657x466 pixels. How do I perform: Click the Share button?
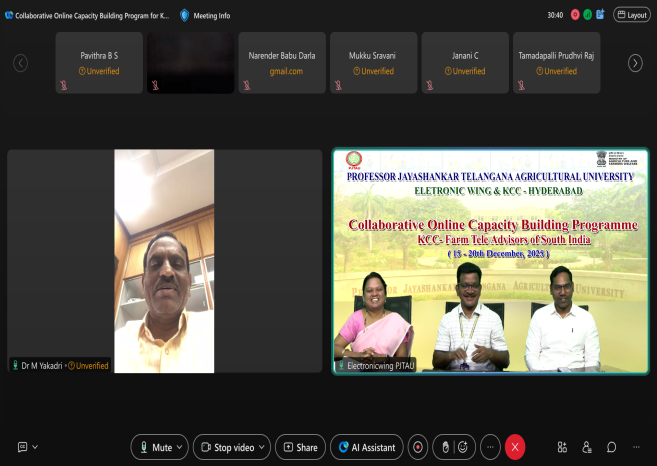coord(300,447)
